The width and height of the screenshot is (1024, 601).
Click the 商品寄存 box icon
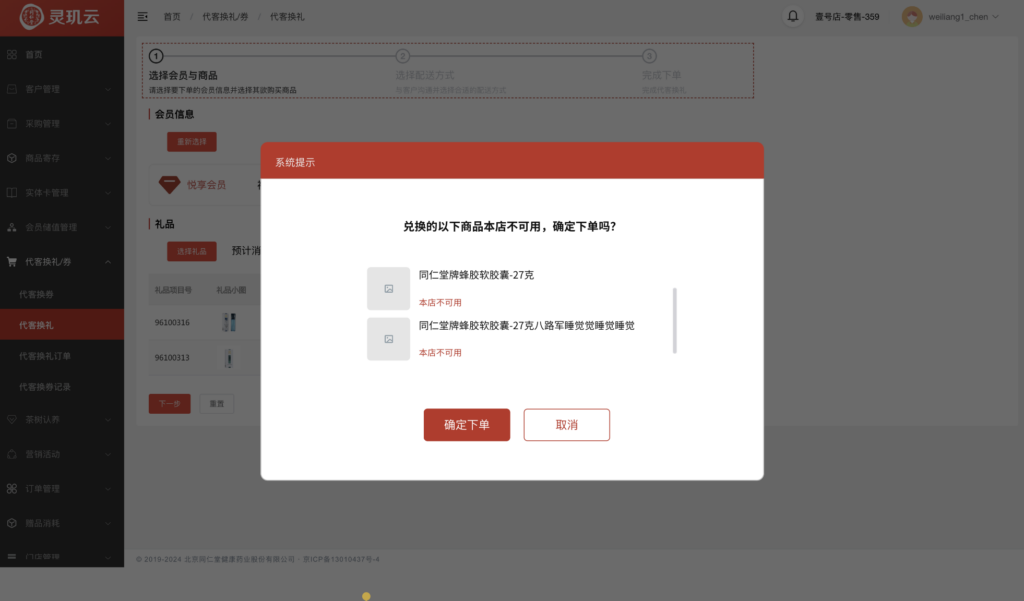click(x=12, y=158)
